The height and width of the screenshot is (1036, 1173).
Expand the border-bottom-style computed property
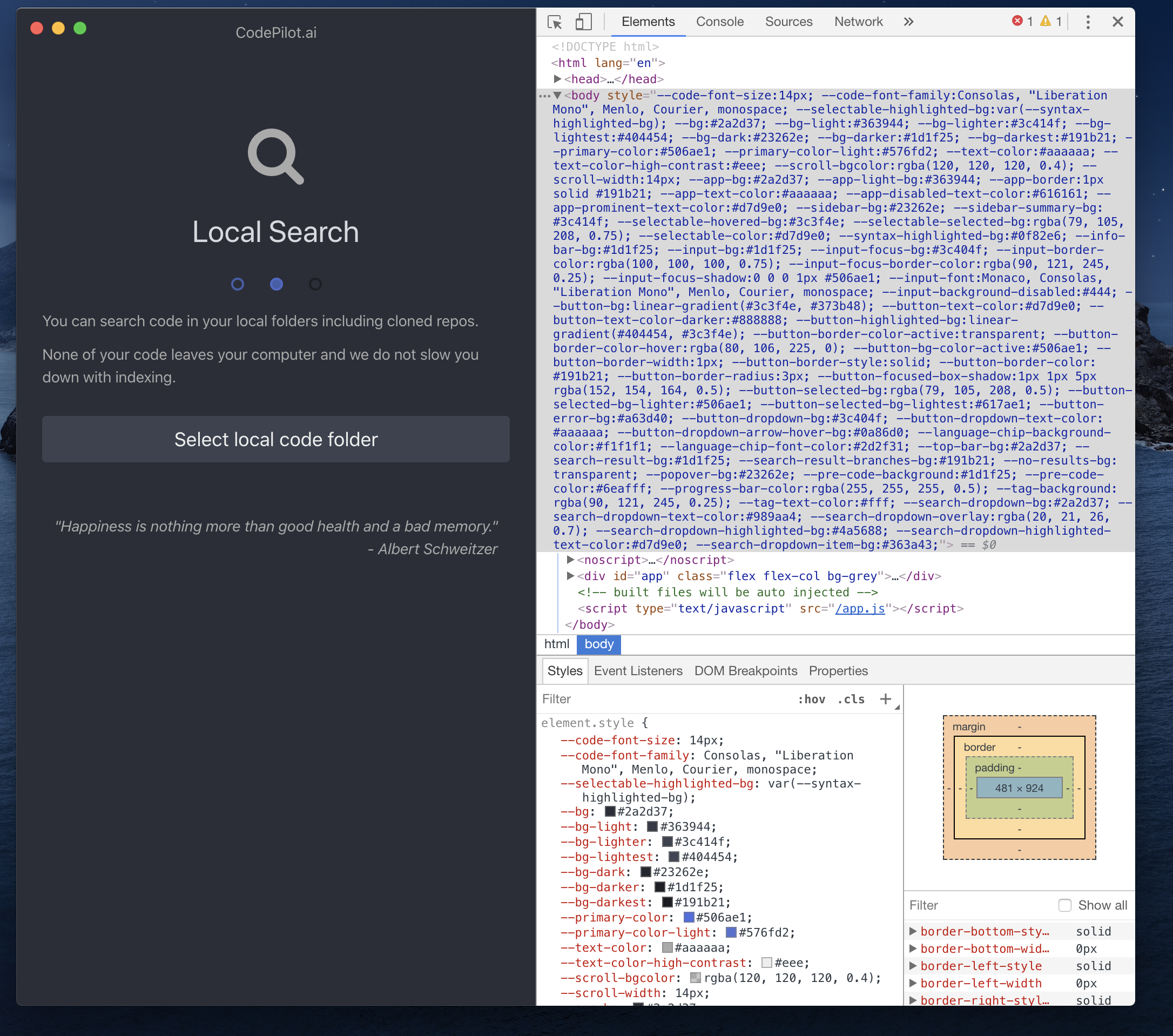[x=913, y=931]
